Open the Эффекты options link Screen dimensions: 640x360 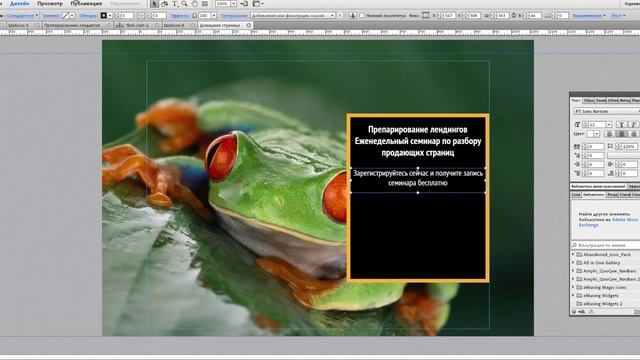(x=180, y=16)
